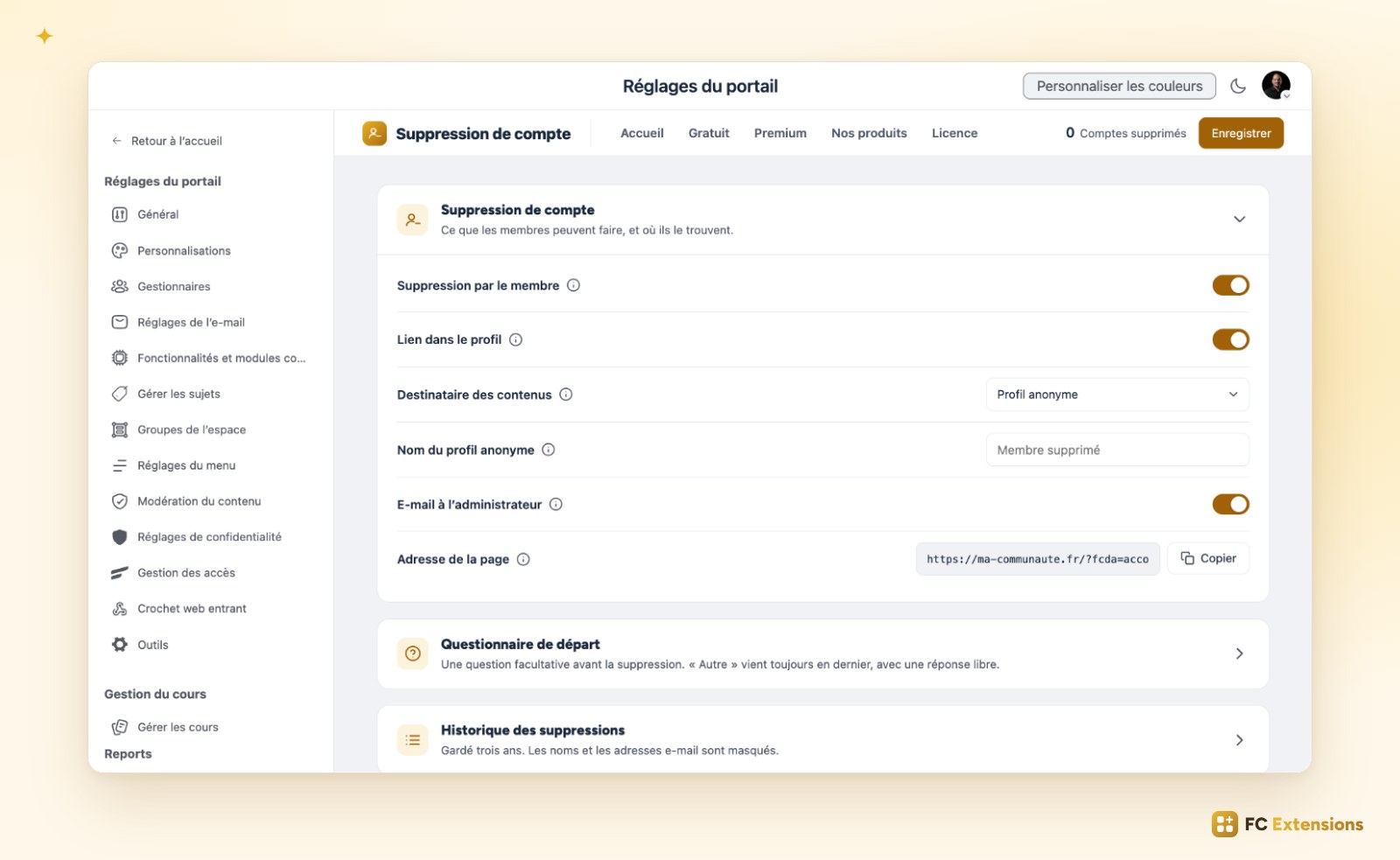Screen dimensions: 1400x860
Task: Click info icon beside Nom du profil anonyme
Action: [549, 450]
